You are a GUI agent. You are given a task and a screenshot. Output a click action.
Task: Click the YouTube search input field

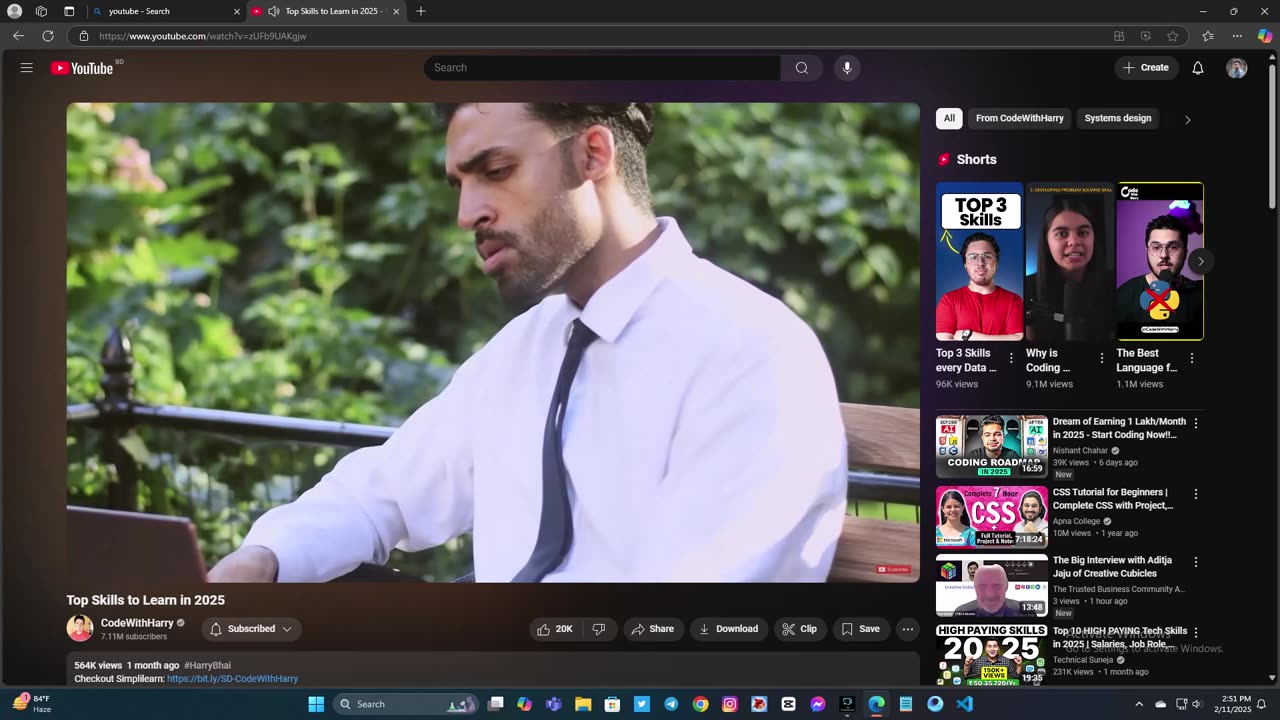coord(602,68)
